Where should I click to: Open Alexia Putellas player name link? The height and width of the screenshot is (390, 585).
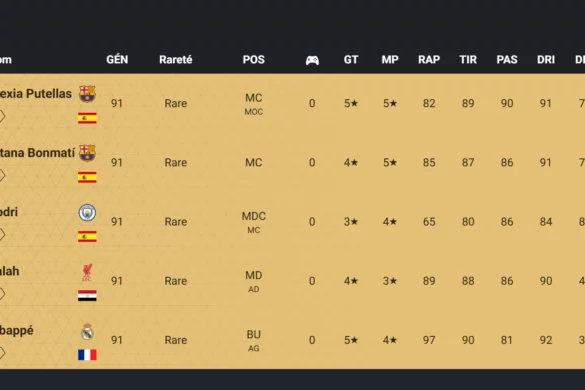(36, 94)
